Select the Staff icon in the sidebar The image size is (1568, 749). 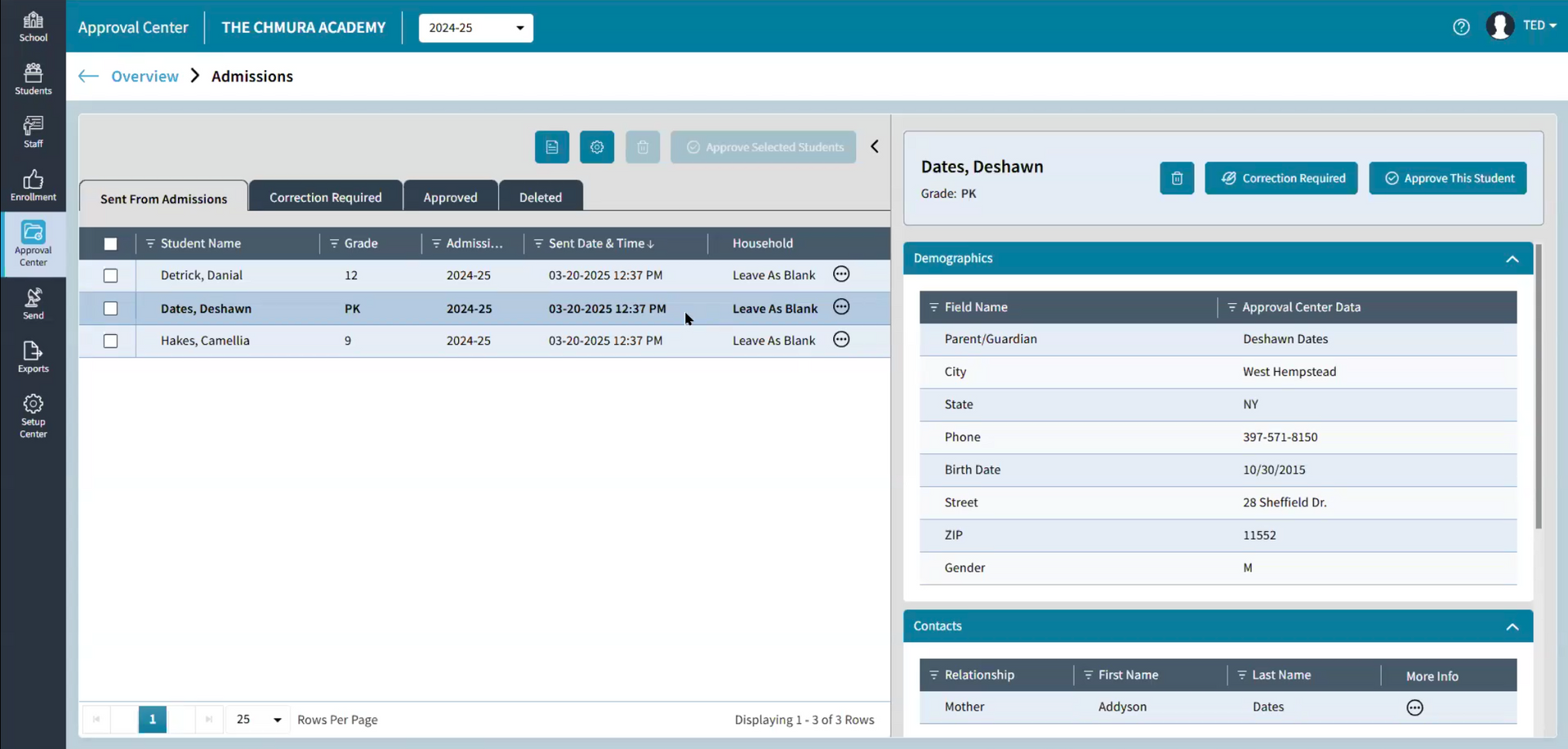(33, 131)
